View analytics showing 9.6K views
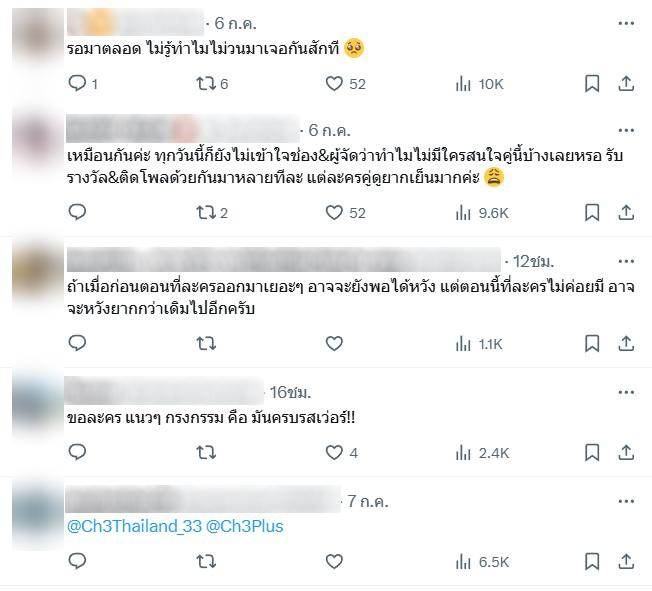Screen dimensions: 652x591 (482, 213)
